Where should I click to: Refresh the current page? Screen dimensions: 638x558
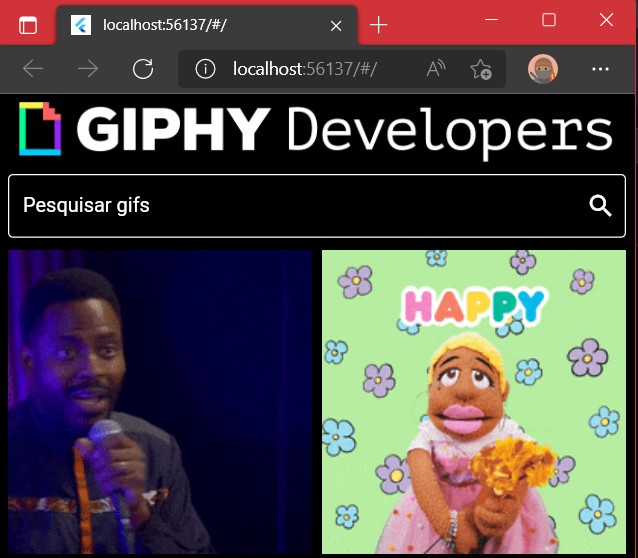143,68
